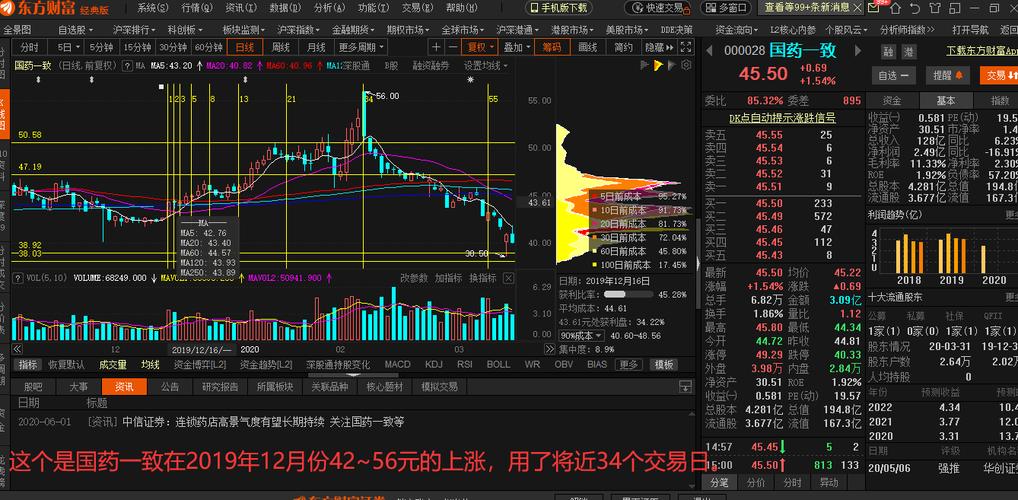Close the volume indicator panel
Screen dimensions: 1018x500
click(x=508, y=278)
